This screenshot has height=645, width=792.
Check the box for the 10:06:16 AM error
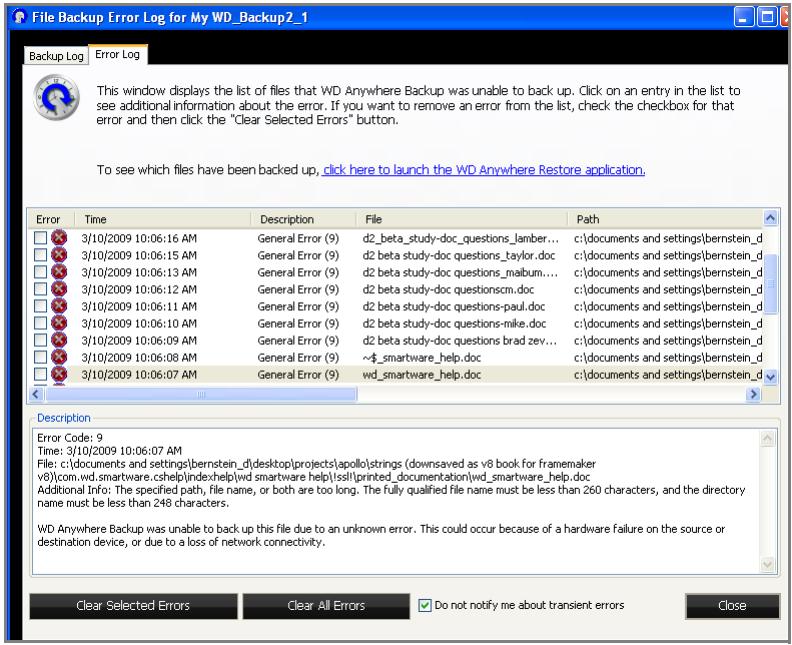[x=40, y=238]
